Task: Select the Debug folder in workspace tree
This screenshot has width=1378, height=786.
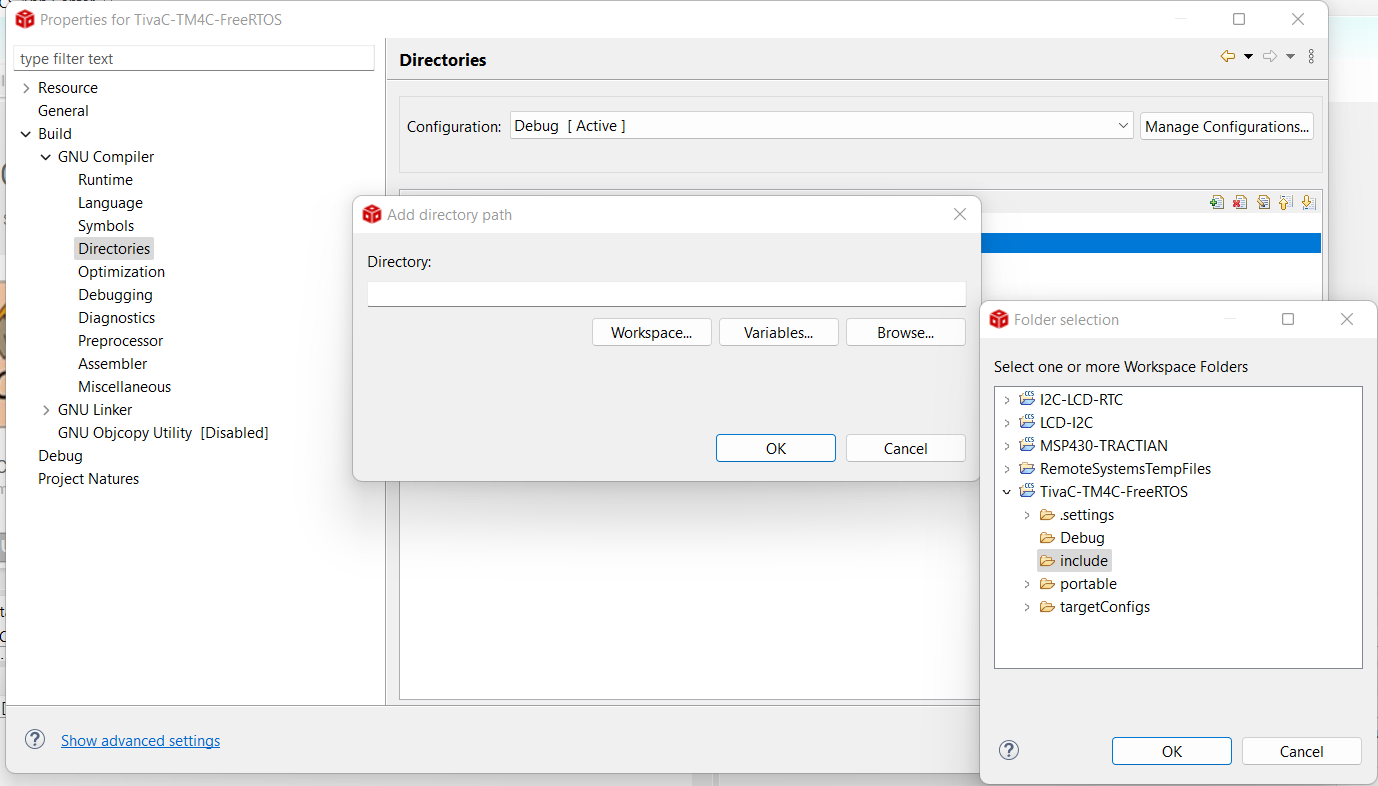Action: [1082, 538]
